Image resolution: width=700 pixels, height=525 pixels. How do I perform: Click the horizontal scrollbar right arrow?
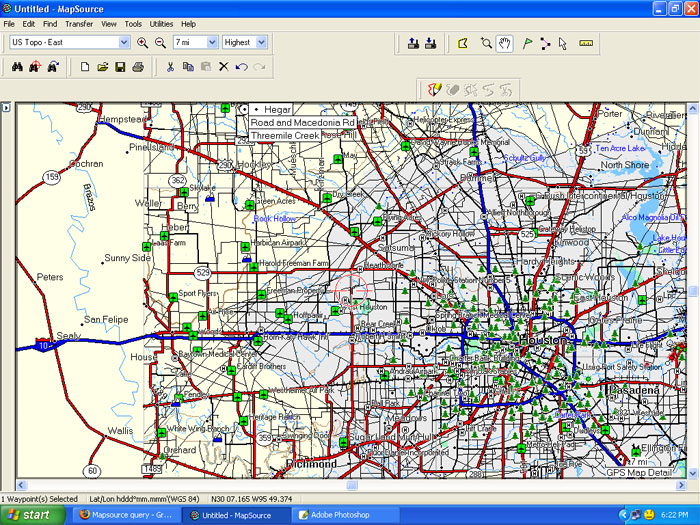(x=681, y=485)
